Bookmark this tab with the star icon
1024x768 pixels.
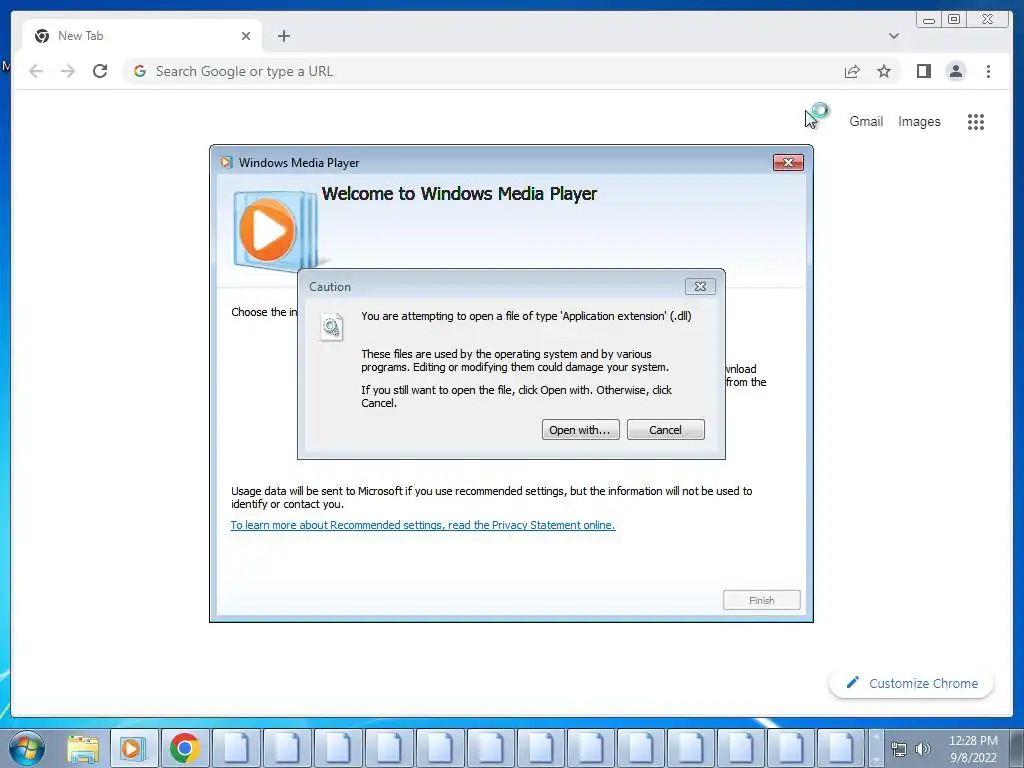click(x=884, y=71)
